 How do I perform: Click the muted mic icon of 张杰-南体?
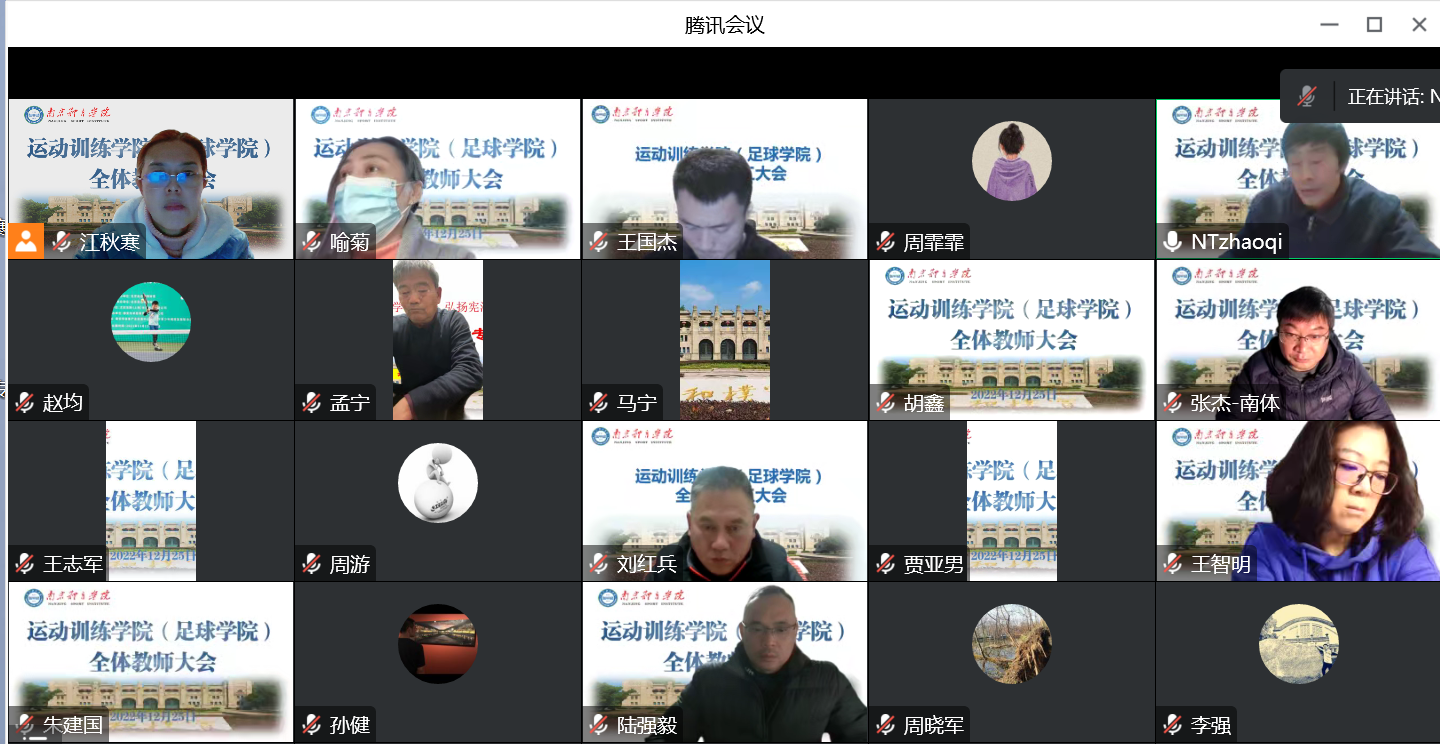pyautogui.click(x=1173, y=403)
